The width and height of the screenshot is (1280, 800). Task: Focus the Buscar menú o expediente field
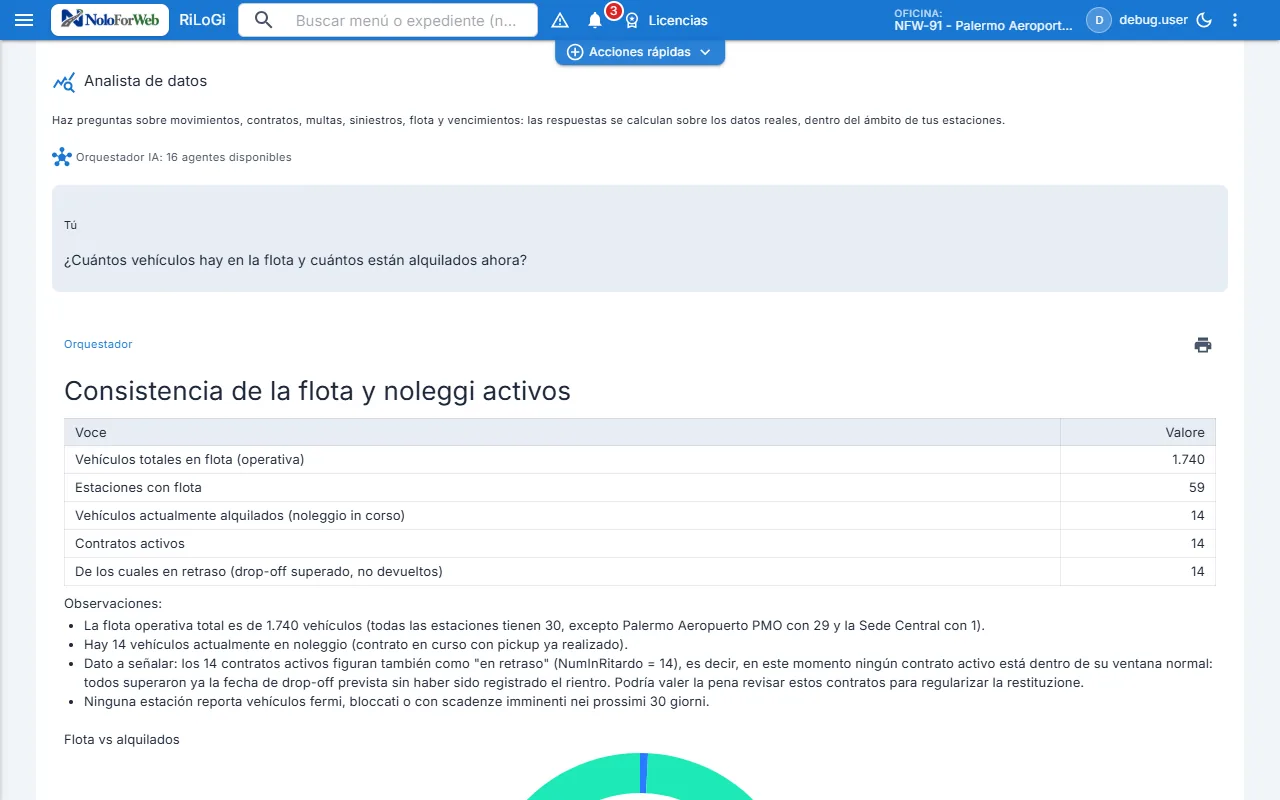[x=406, y=20]
